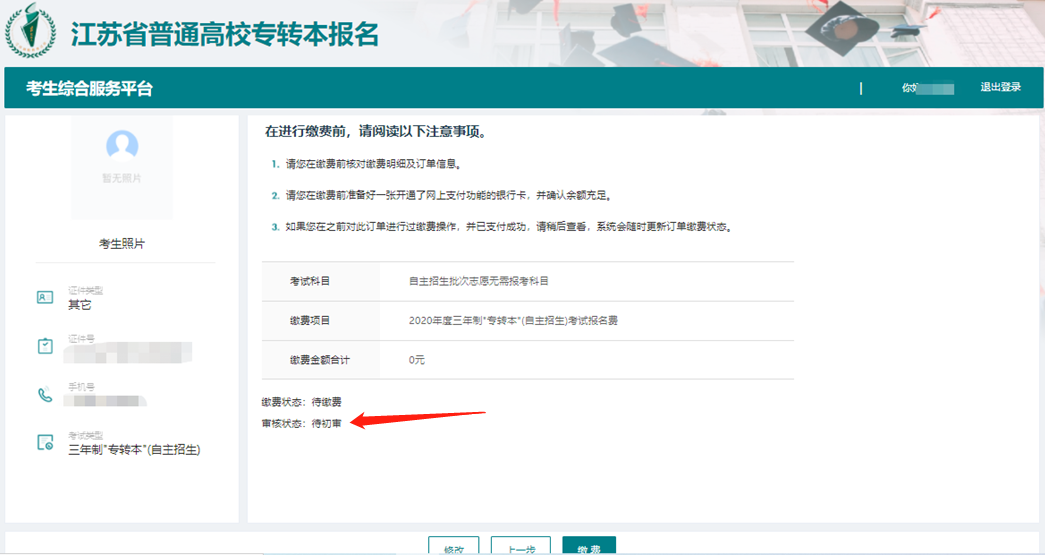Click the exam type icon beside 考试类型
Image resolution: width=1045 pixels, height=557 pixels.
click(x=45, y=442)
